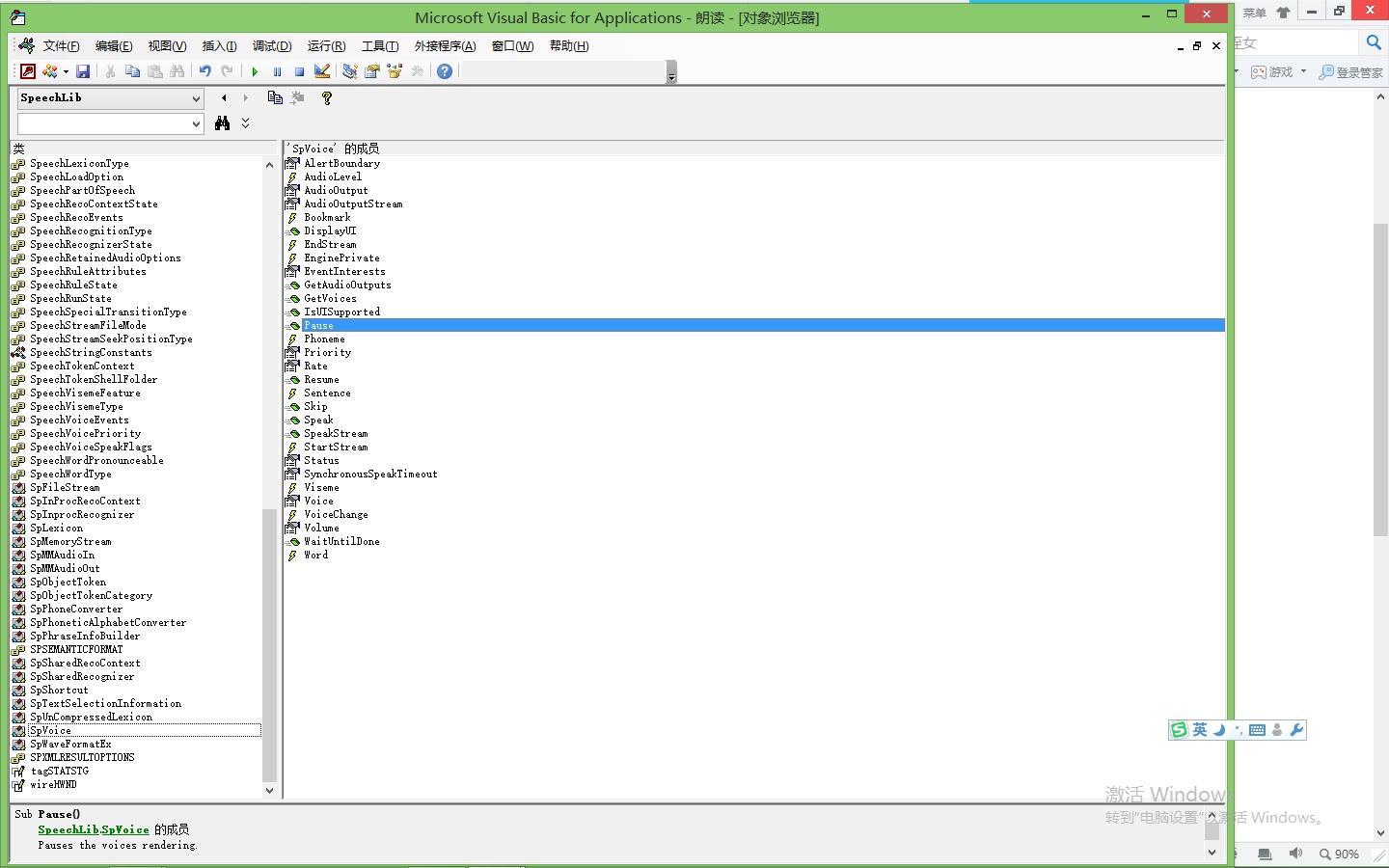Click the Break pause icon in toolbar
This screenshot has height=868, width=1389.
(x=277, y=71)
